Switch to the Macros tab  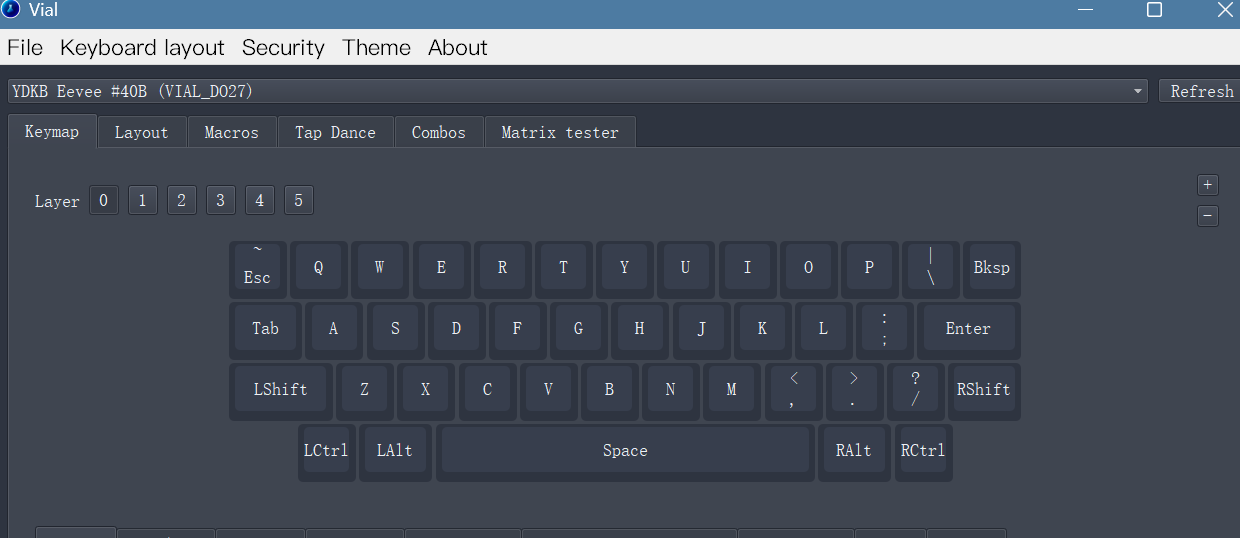click(x=231, y=132)
